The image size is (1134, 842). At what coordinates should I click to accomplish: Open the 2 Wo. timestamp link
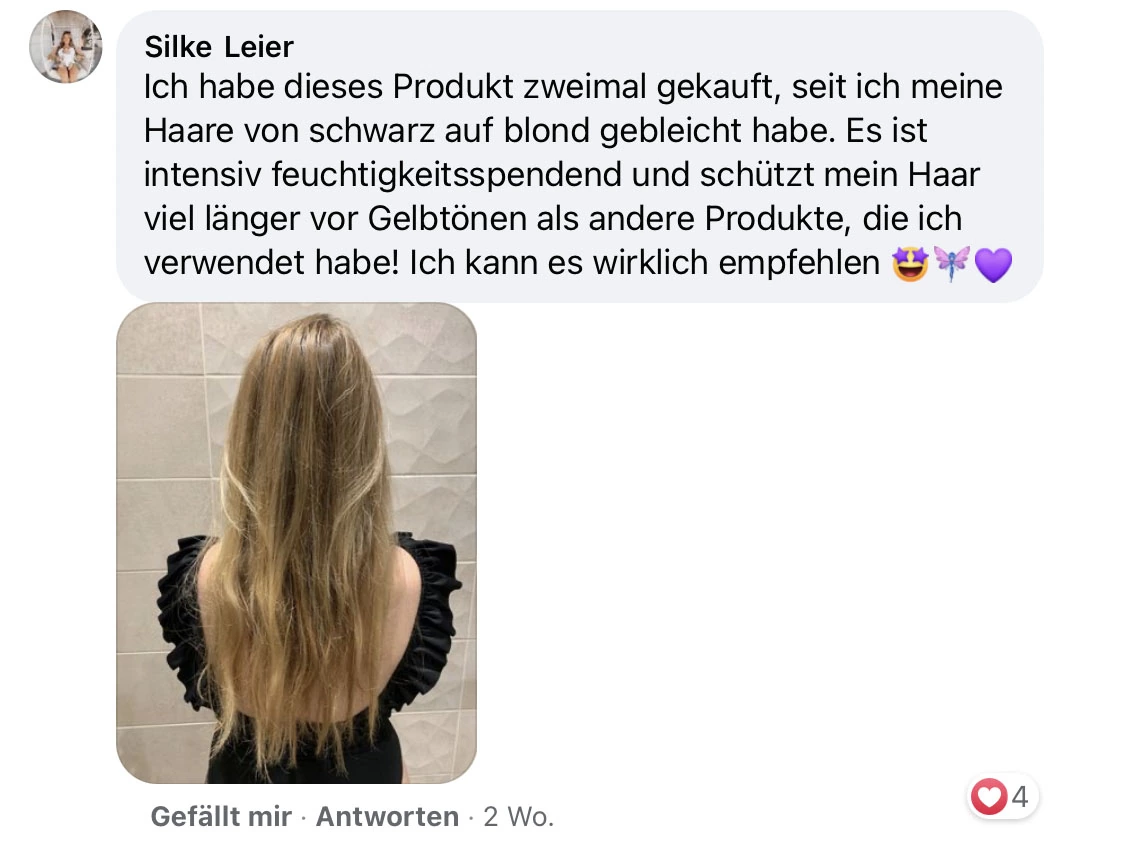tap(519, 817)
